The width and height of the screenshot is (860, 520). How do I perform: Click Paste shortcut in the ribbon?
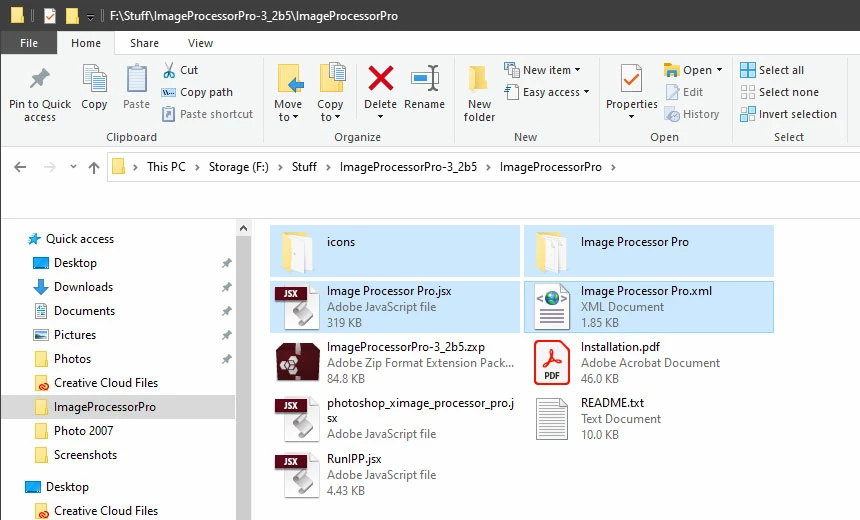207,114
